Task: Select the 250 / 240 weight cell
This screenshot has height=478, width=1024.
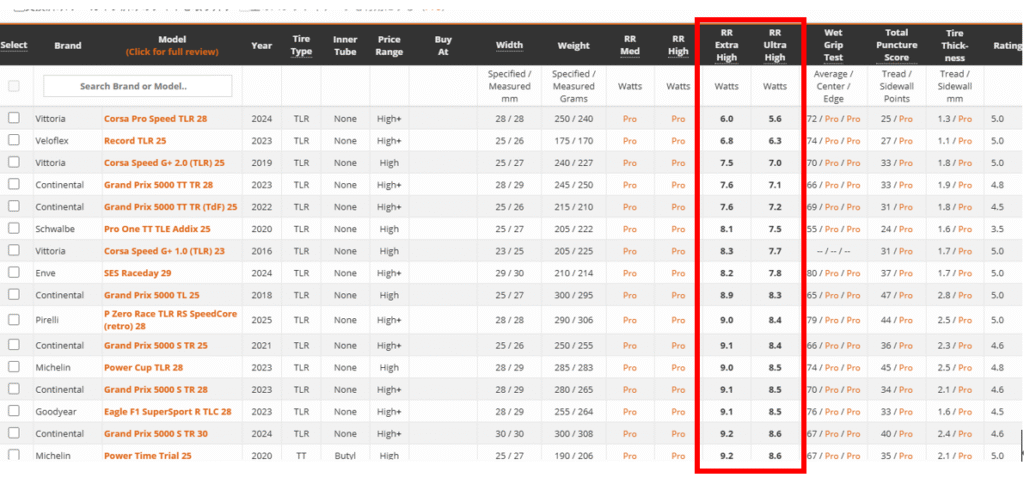Action: click(573, 119)
